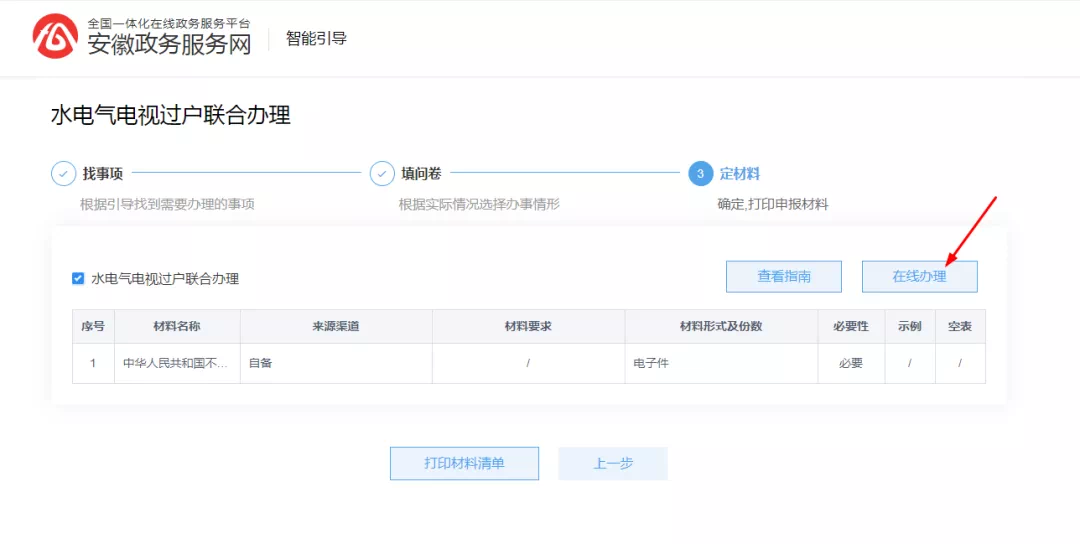This screenshot has width=1080, height=544.
Task: Select the 填问卷 step label
Action: 421,174
